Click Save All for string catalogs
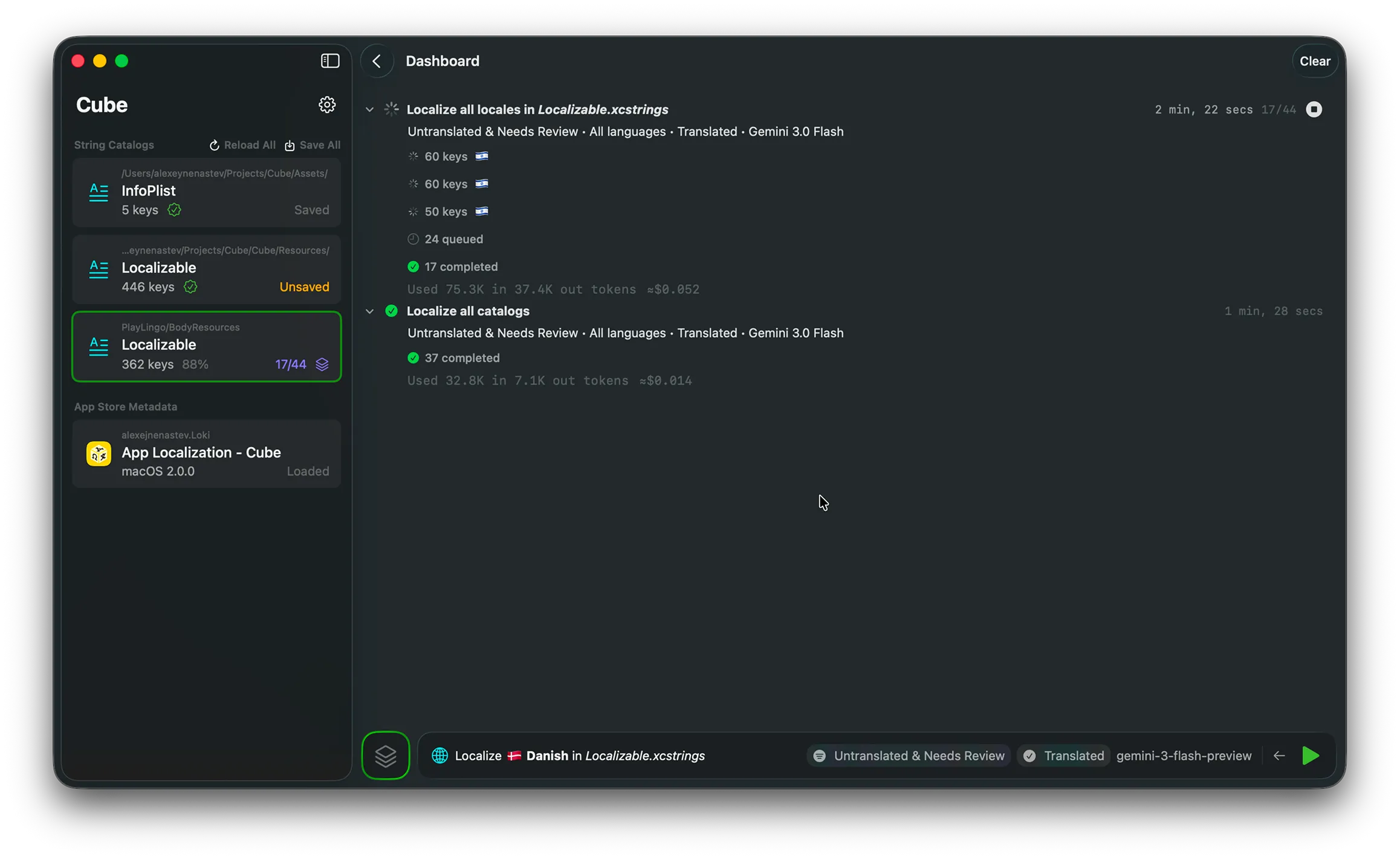The width and height of the screenshot is (1400, 859). 313,144
